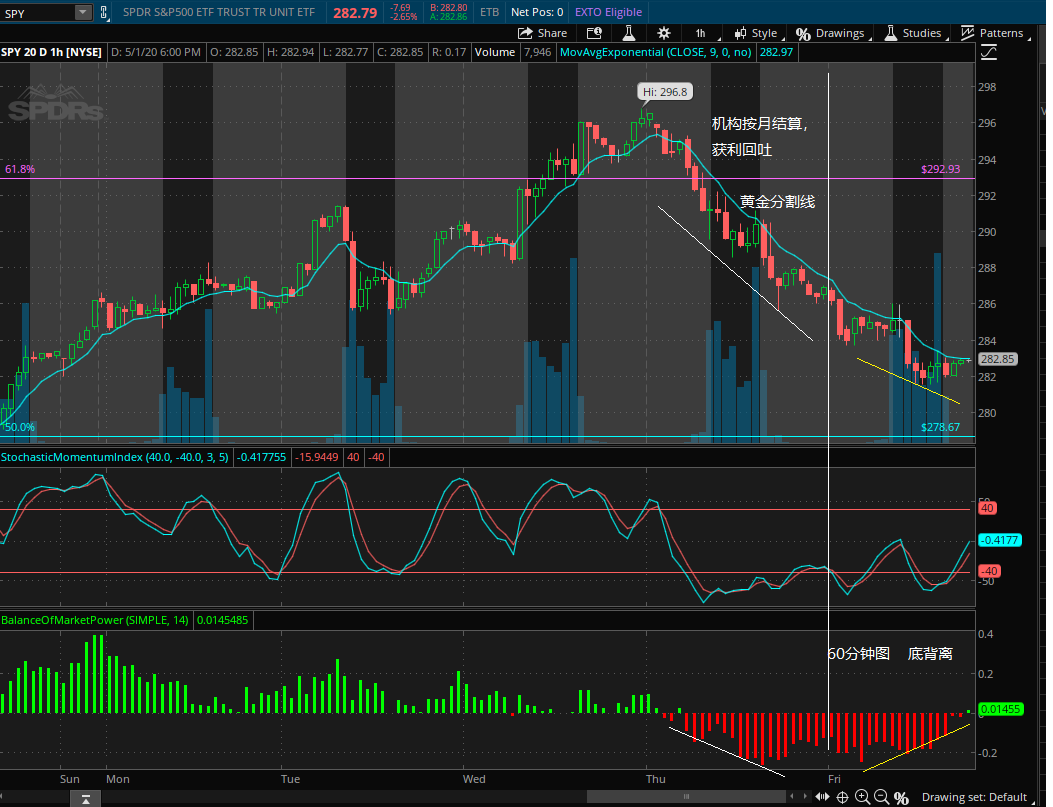This screenshot has height=807, width=1053.
Task: Open the Patterns menu
Action: 995,33
